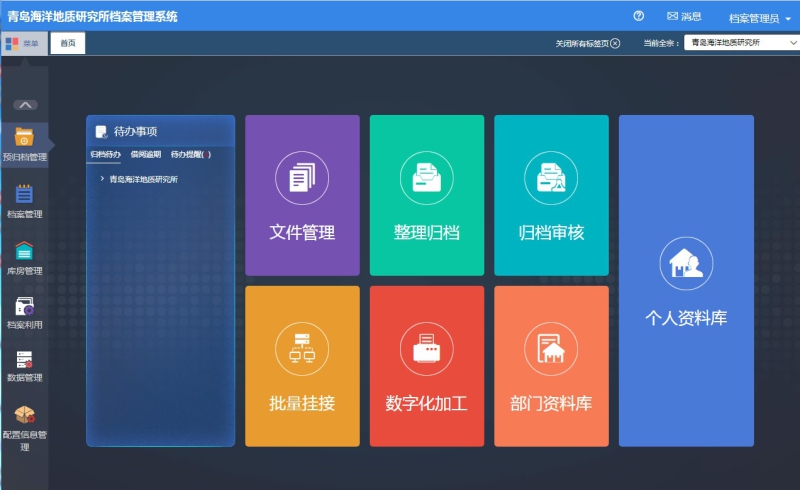Viewport: 800px width, 490px height.
Task: Open 档案利用 from the sidebar
Action: (x=24, y=312)
